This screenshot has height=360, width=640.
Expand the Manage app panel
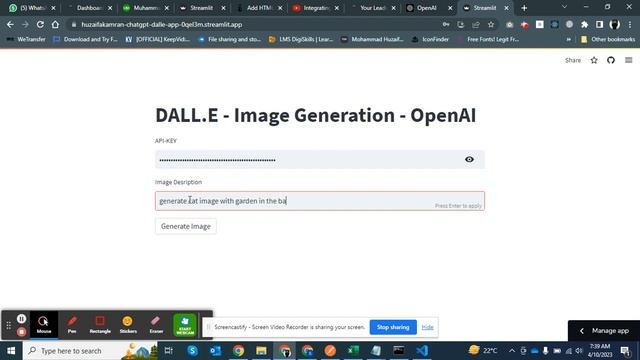pos(604,331)
